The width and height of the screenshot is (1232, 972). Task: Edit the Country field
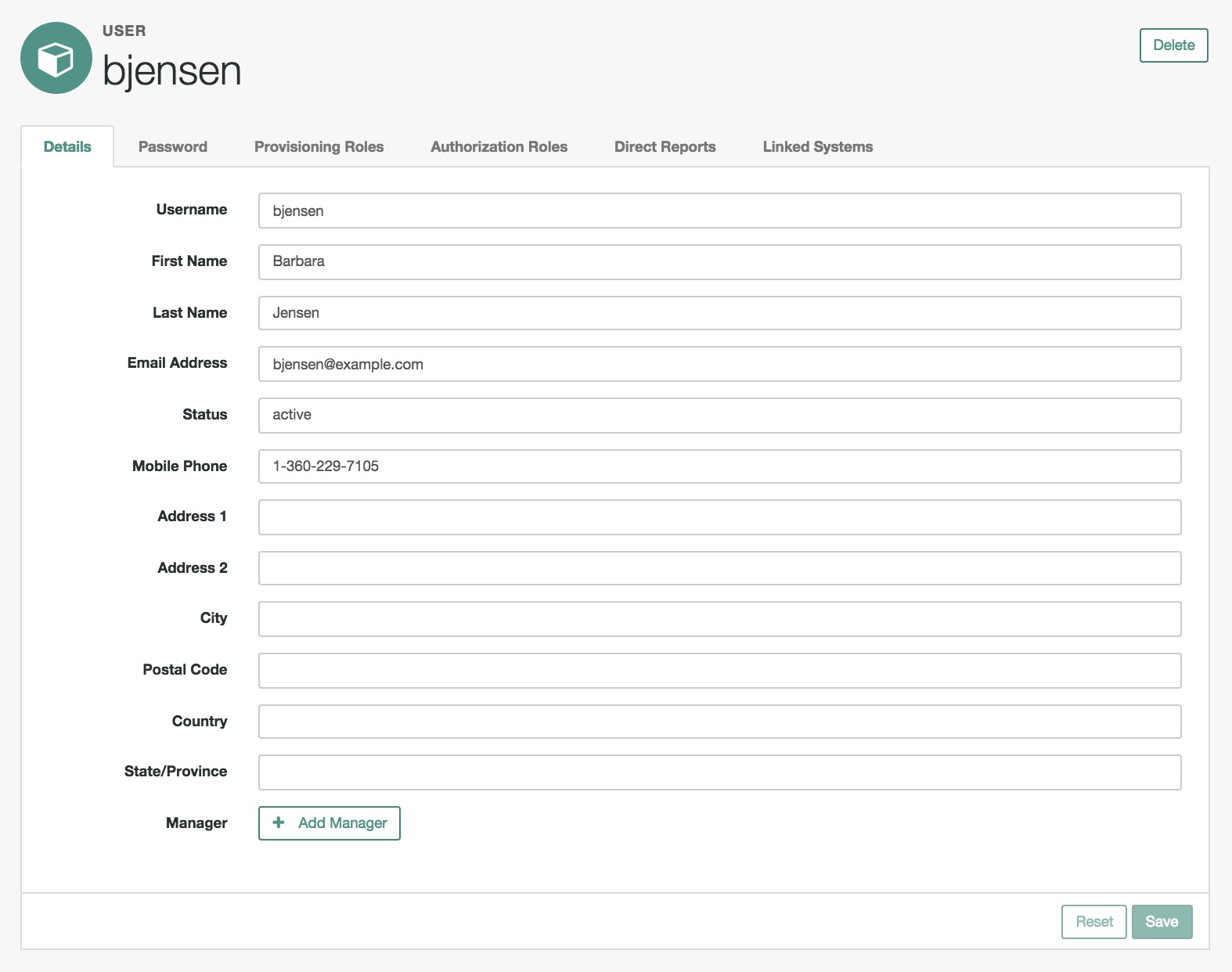(719, 722)
